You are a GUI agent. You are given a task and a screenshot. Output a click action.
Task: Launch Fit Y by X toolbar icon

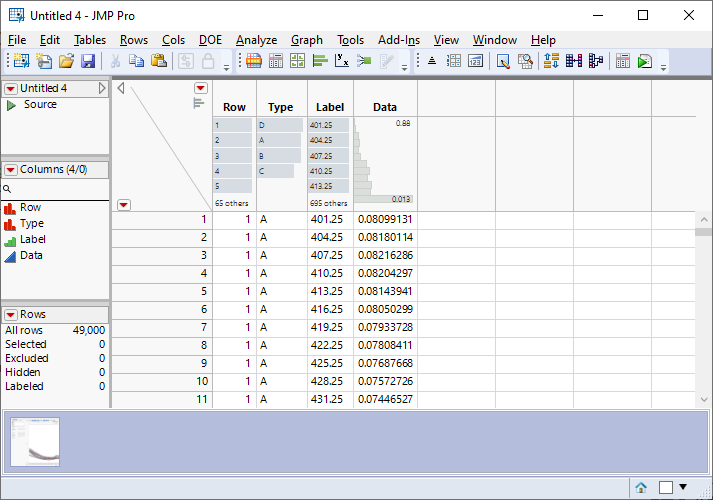pos(341,61)
